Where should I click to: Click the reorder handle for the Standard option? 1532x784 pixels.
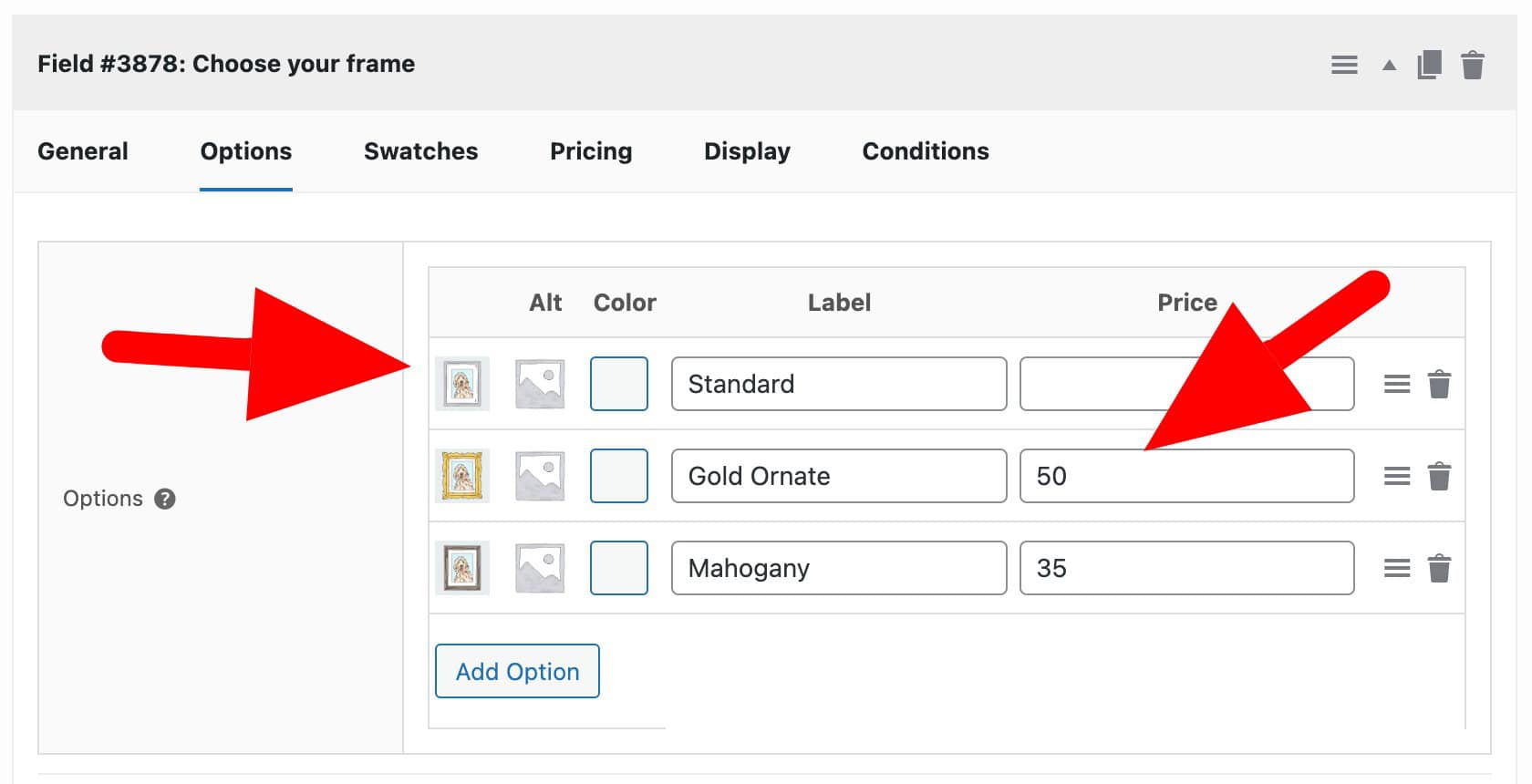1396,384
